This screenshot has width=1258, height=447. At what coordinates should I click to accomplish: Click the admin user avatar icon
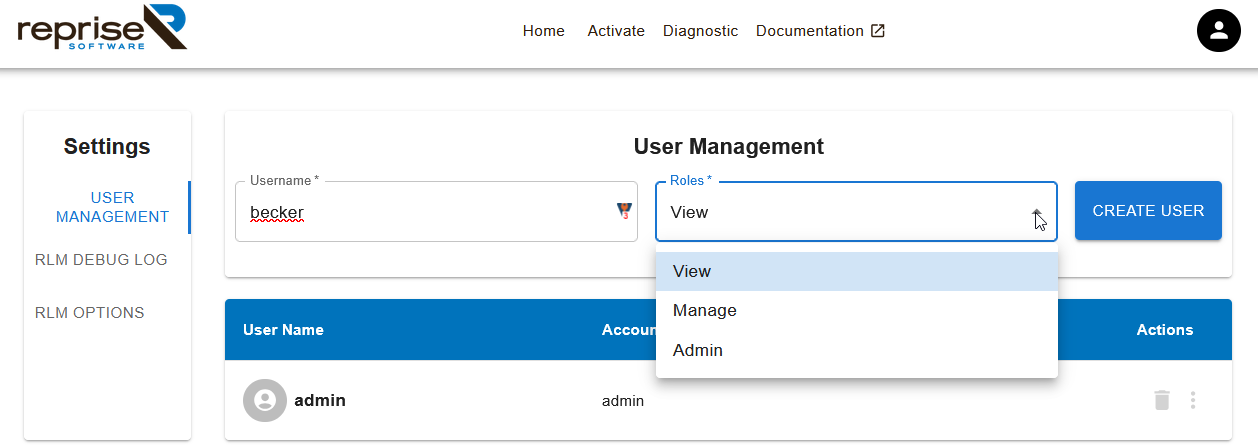click(x=264, y=400)
